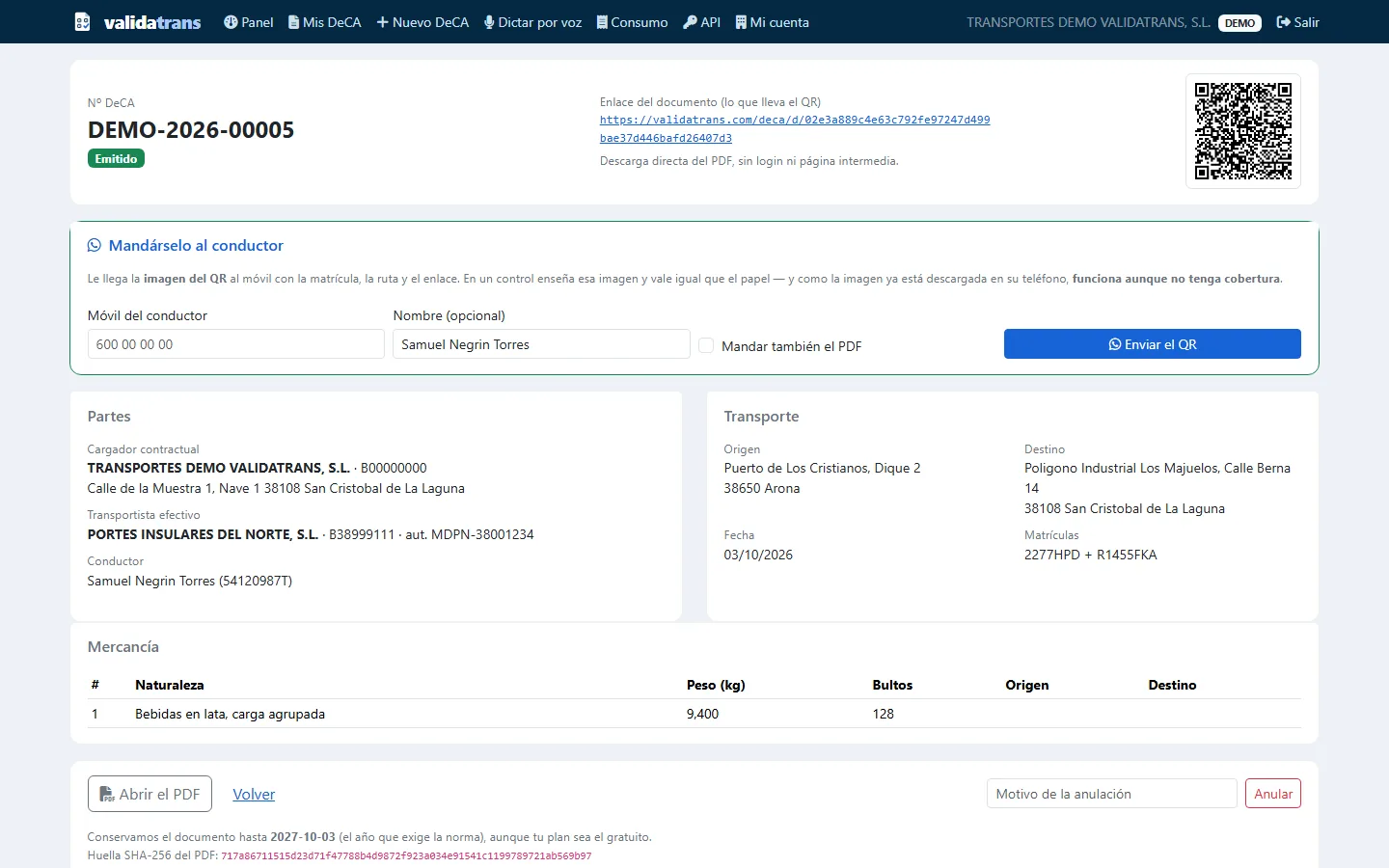The width and height of the screenshot is (1389, 868).
Task: Click the Peso (kg) column header
Action: (716, 685)
